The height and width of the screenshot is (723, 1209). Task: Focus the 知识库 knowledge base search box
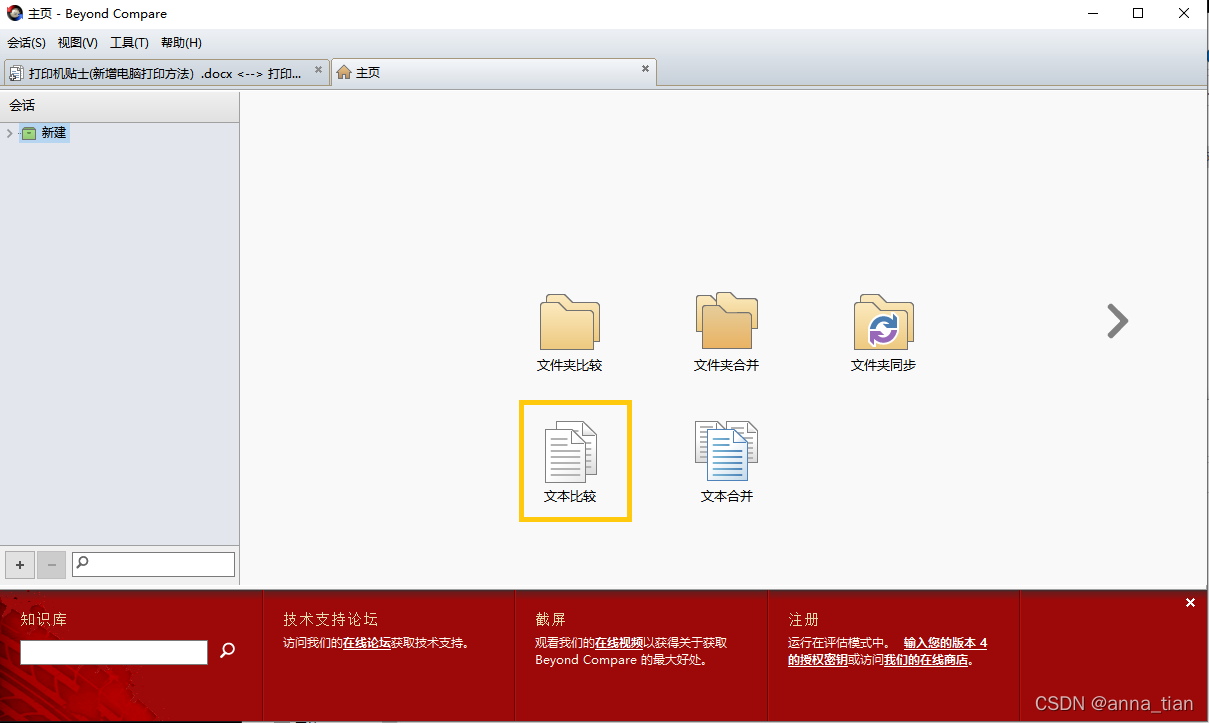[114, 652]
